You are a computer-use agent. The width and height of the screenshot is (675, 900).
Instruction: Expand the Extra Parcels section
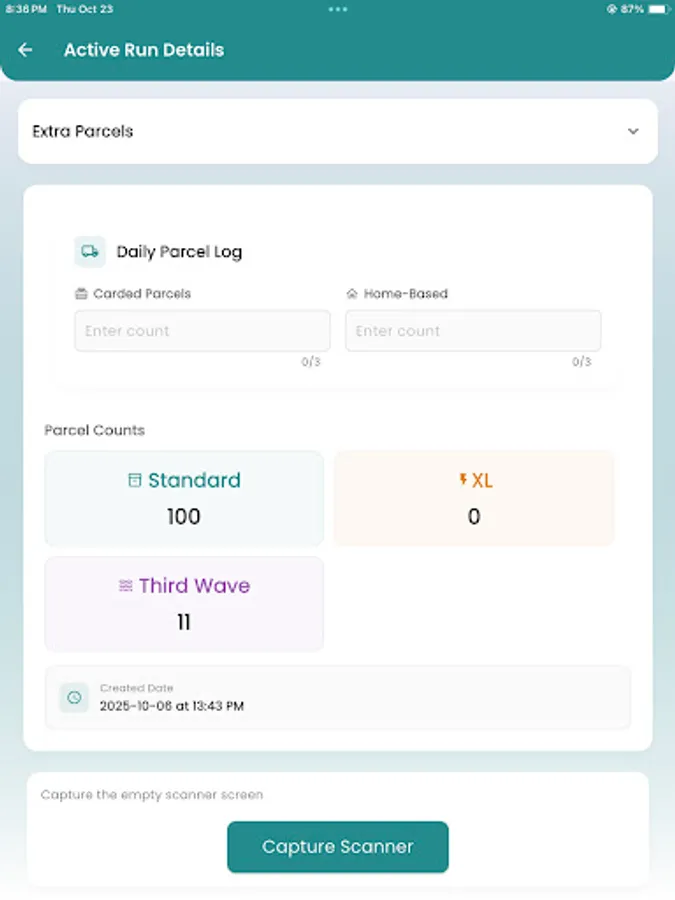[x=337, y=131]
